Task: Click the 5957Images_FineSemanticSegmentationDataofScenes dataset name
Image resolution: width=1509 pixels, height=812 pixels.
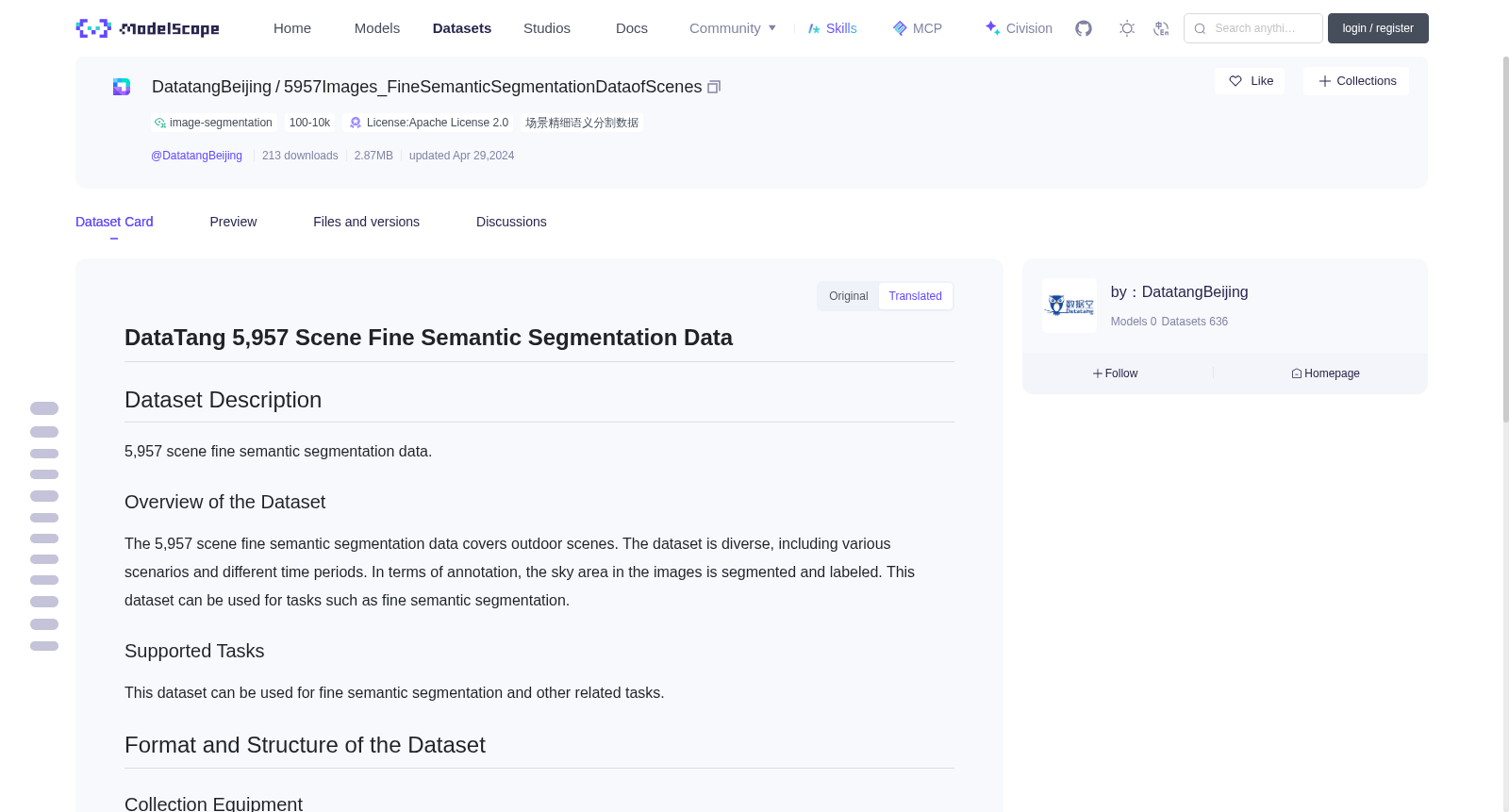Action: coord(492,87)
